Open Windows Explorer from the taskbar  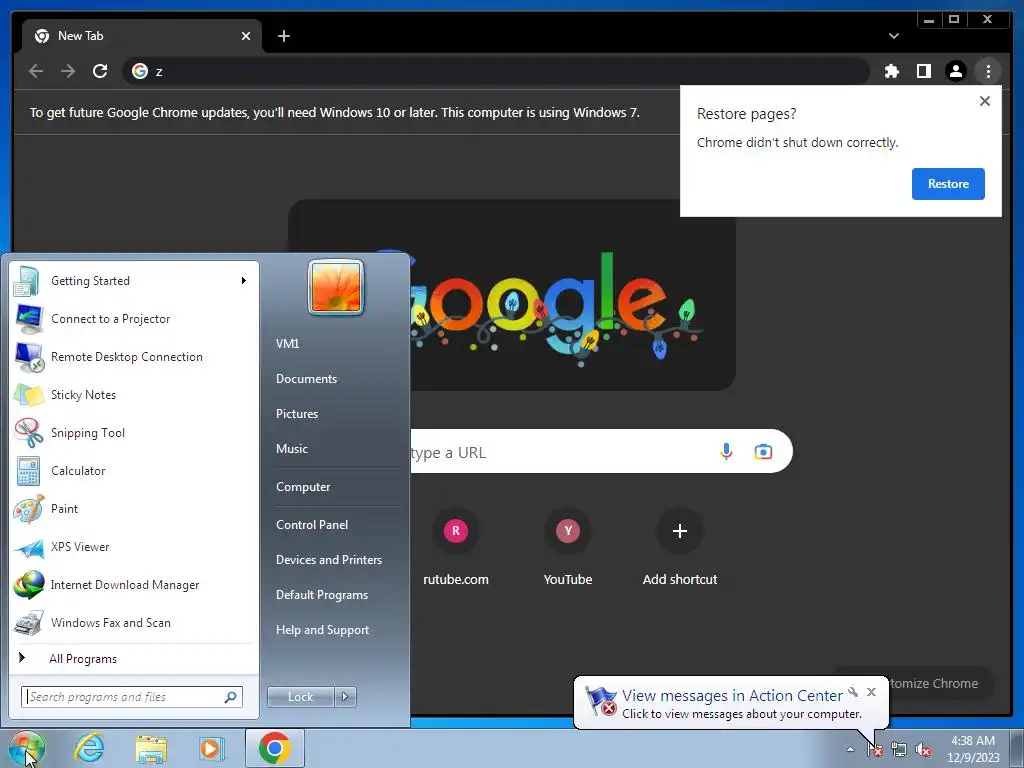151,748
